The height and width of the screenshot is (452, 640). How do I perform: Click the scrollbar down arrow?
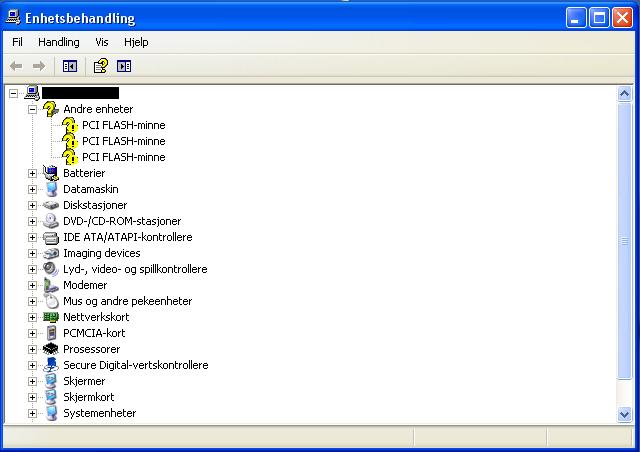click(624, 415)
